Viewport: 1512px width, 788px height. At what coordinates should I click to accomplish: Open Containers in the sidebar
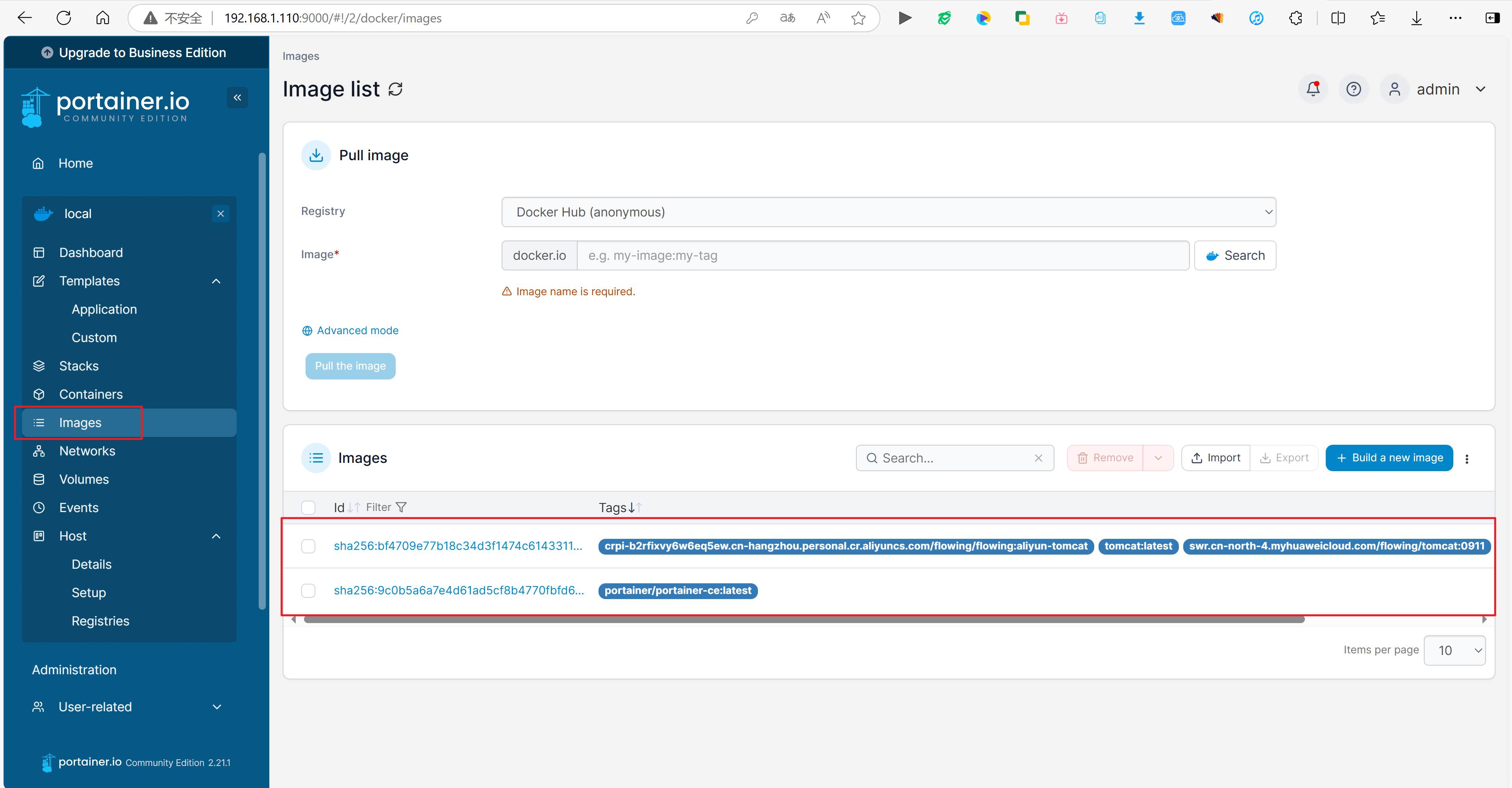tap(91, 394)
